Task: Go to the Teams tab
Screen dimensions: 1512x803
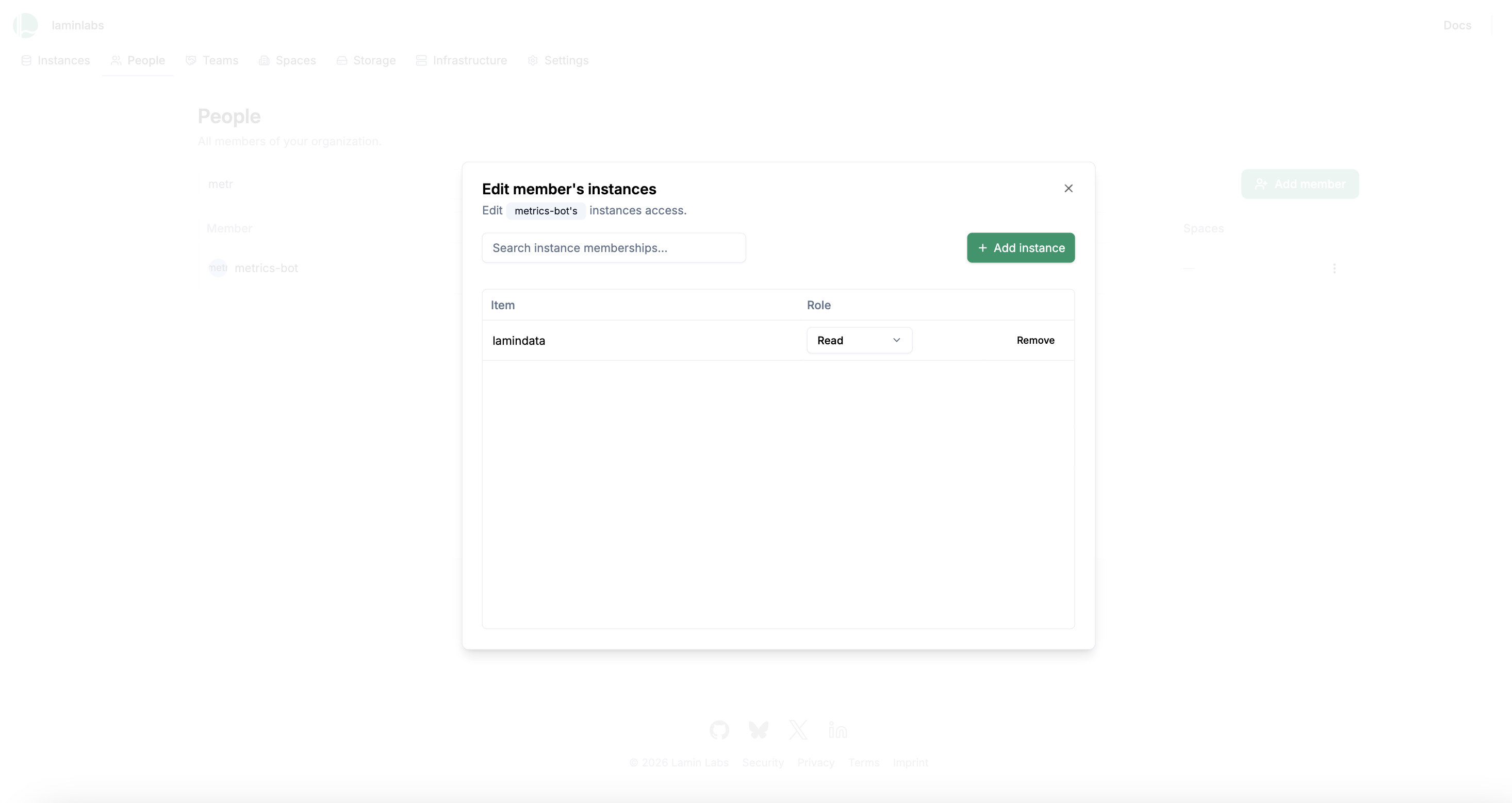Action: pyautogui.click(x=212, y=60)
